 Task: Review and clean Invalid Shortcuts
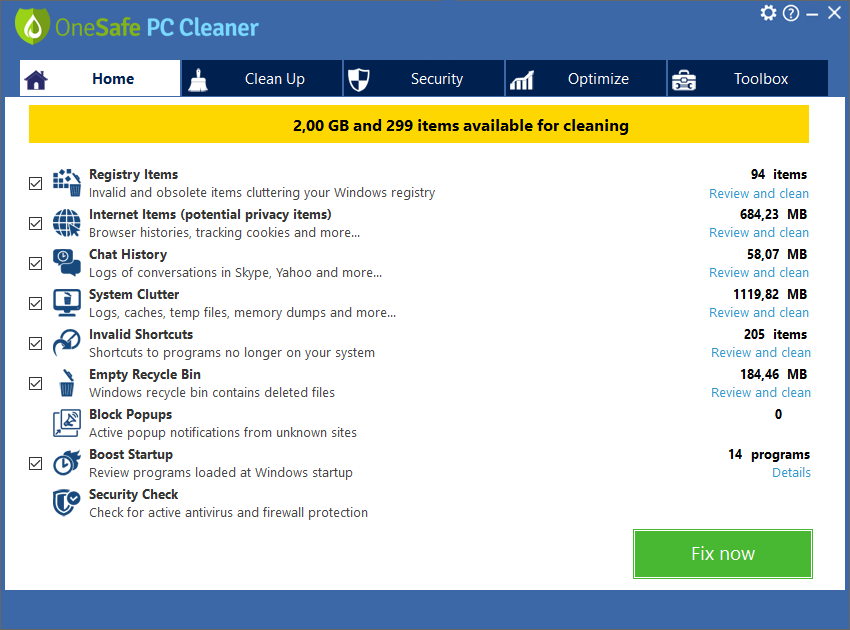[x=761, y=353]
